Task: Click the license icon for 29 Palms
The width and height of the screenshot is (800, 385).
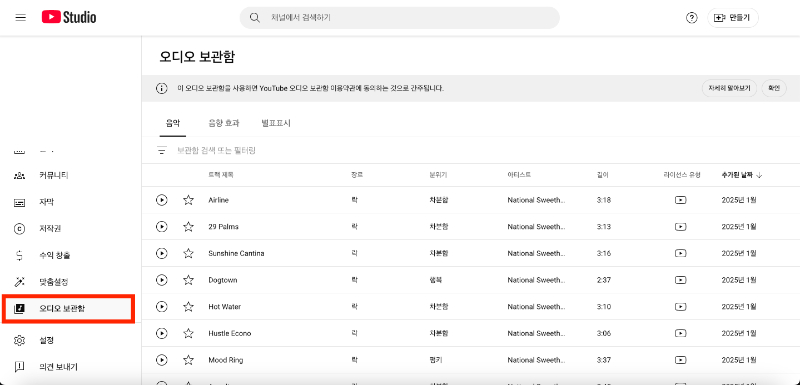Action: [x=680, y=226]
